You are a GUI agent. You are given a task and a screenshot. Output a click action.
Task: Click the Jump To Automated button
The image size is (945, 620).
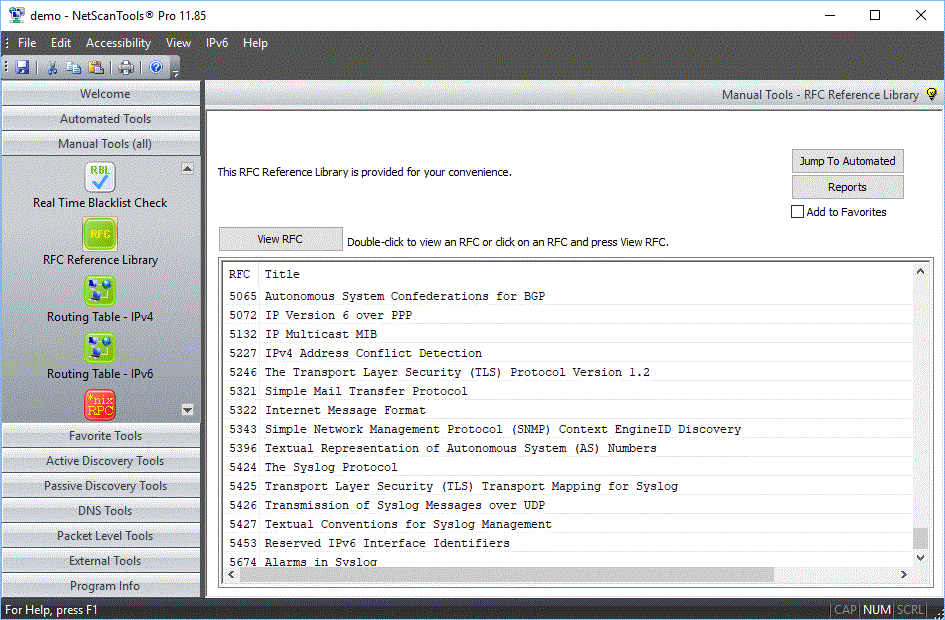[x=847, y=161]
